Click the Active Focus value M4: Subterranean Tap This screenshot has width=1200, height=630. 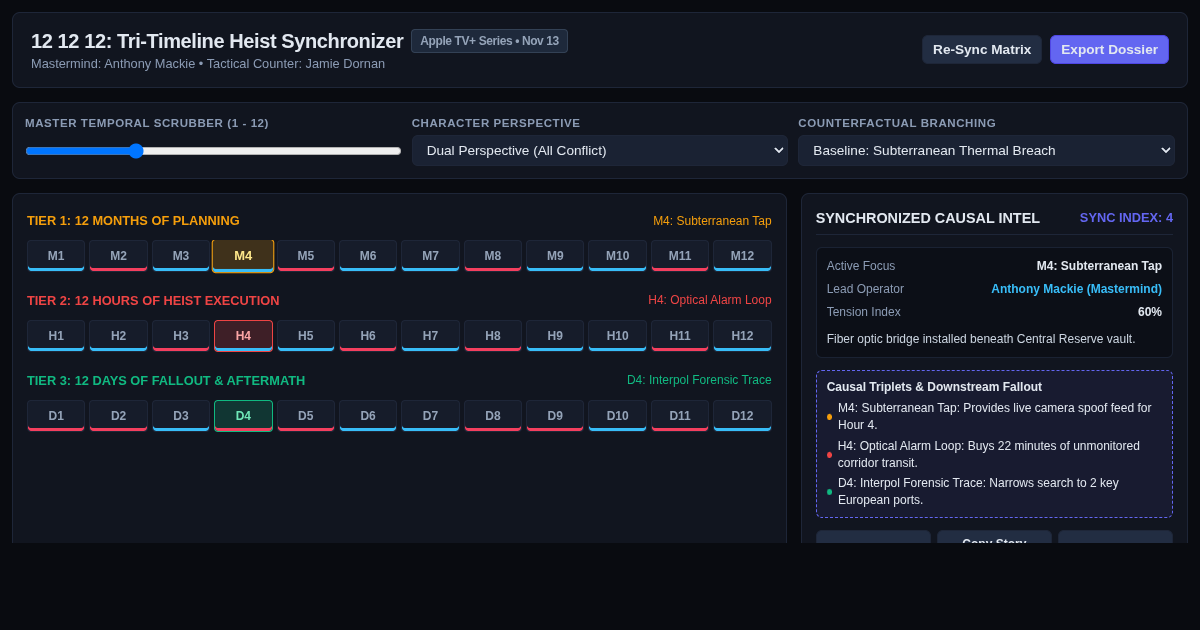tap(1099, 266)
